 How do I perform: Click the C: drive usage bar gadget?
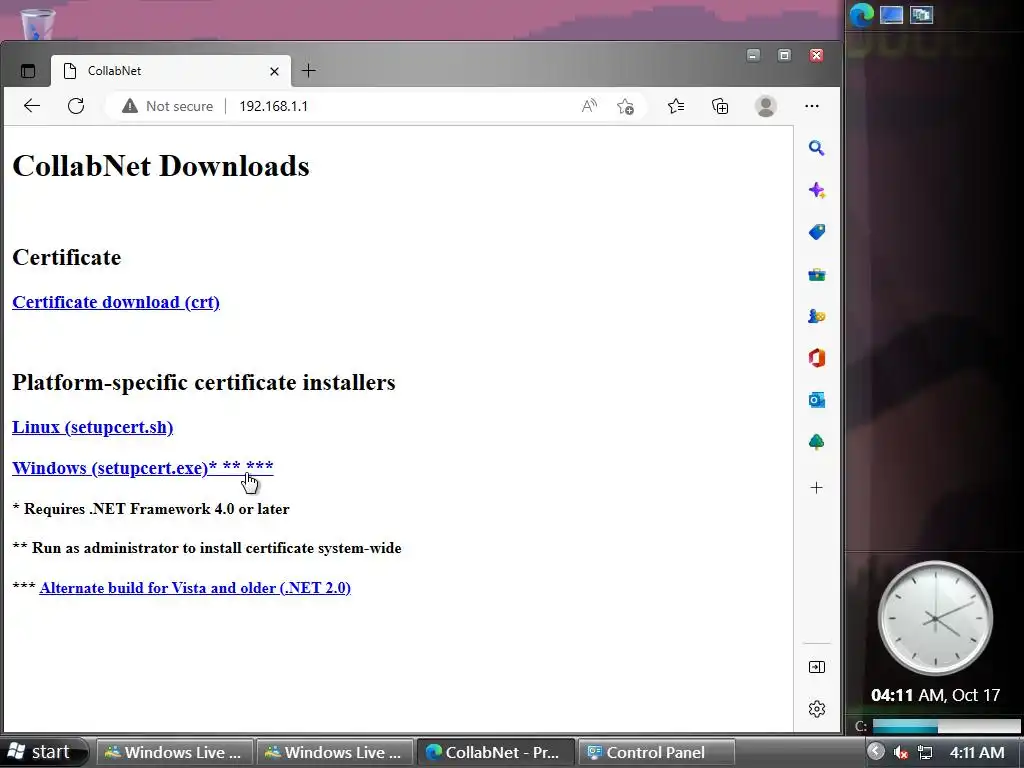click(946, 726)
